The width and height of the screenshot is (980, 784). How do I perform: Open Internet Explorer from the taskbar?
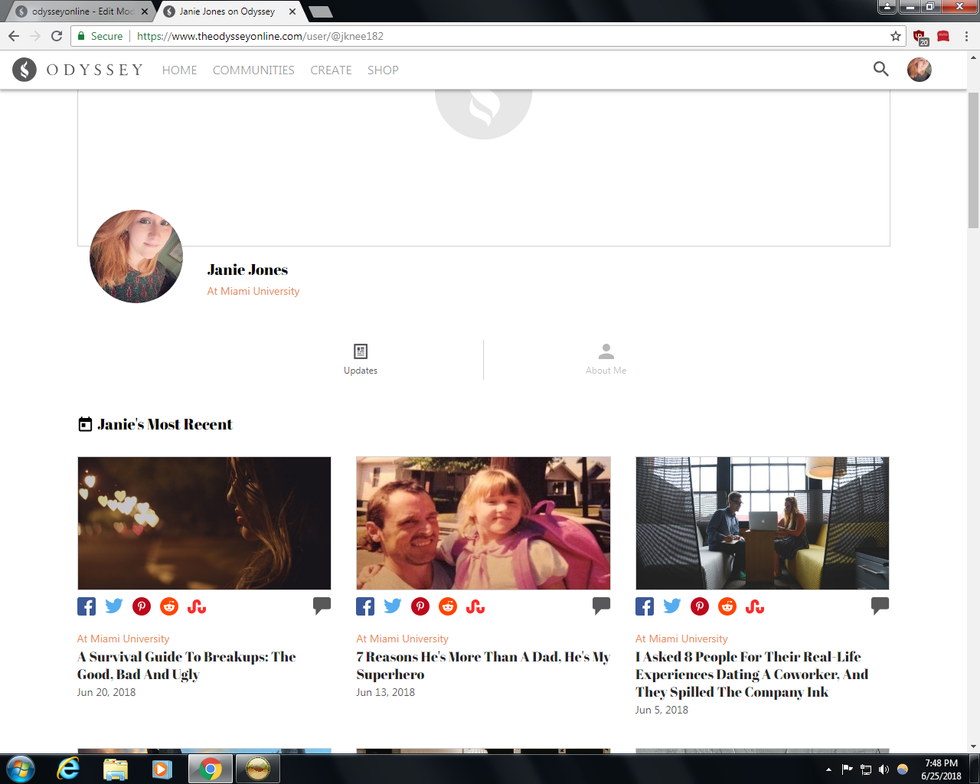pyautogui.click(x=68, y=768)
